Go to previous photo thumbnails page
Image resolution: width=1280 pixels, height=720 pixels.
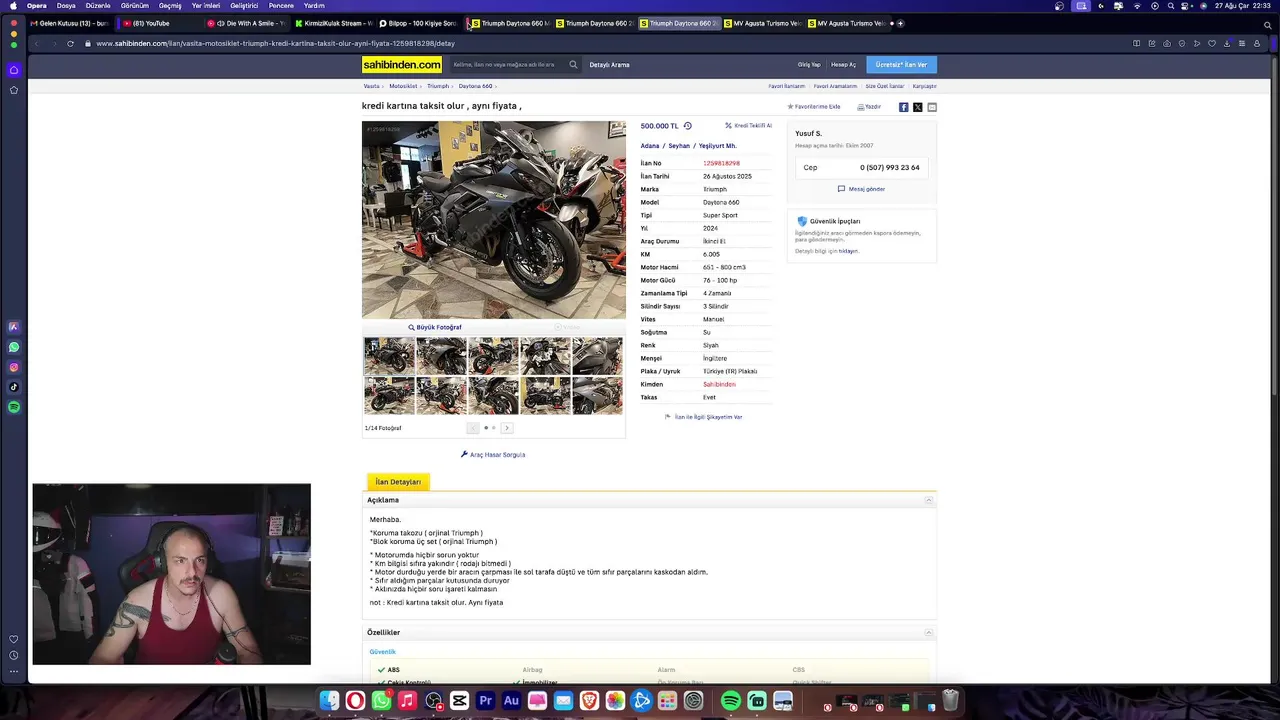pos(473,428)
